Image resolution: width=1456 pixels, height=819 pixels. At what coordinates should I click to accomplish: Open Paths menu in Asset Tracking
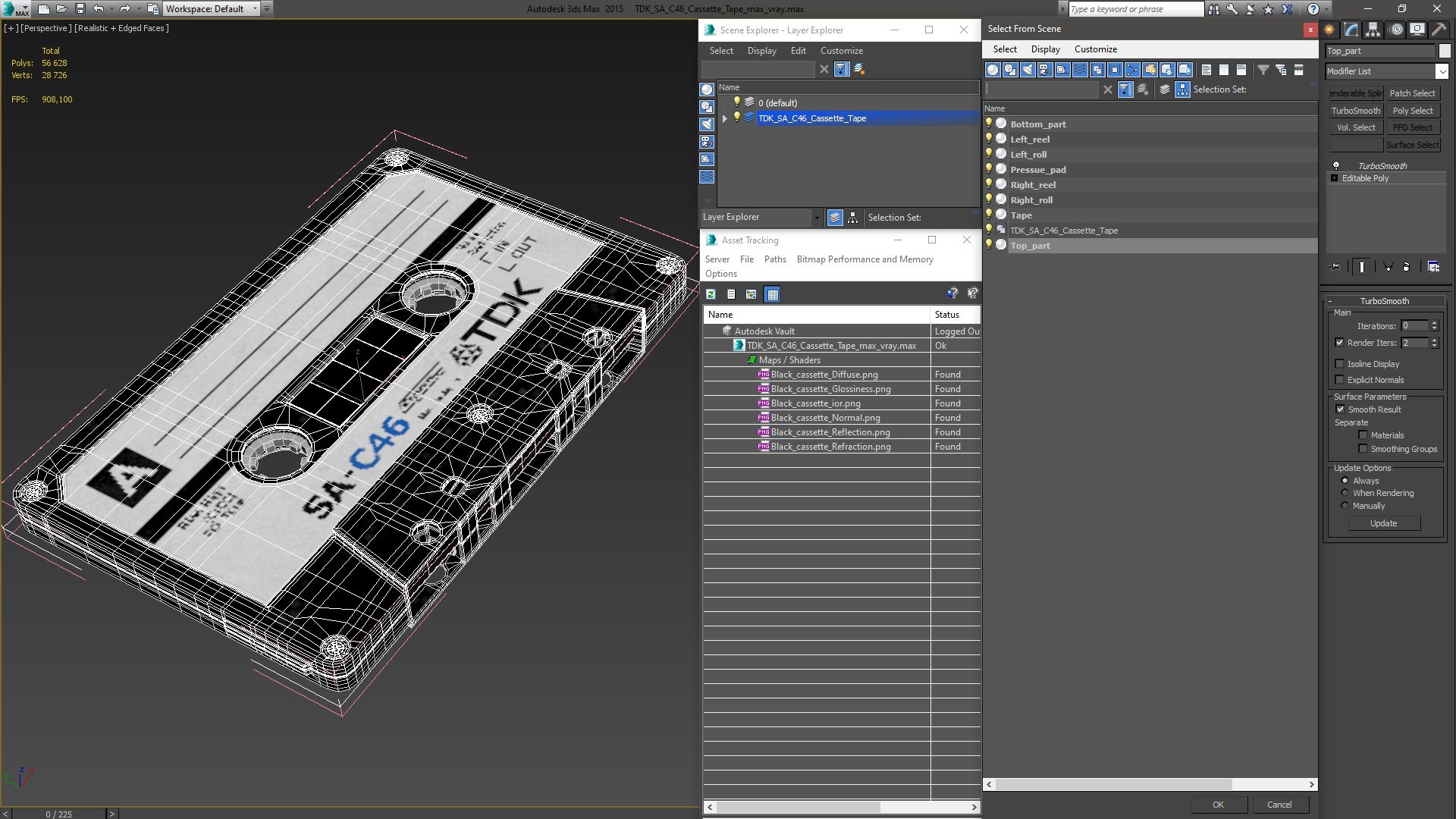(775, 259)
